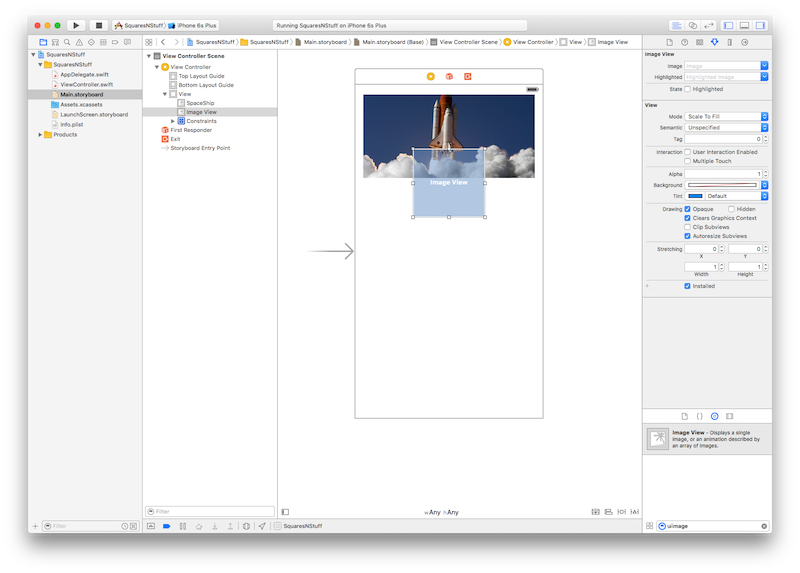Select the Version editor button

click(709, 25)
